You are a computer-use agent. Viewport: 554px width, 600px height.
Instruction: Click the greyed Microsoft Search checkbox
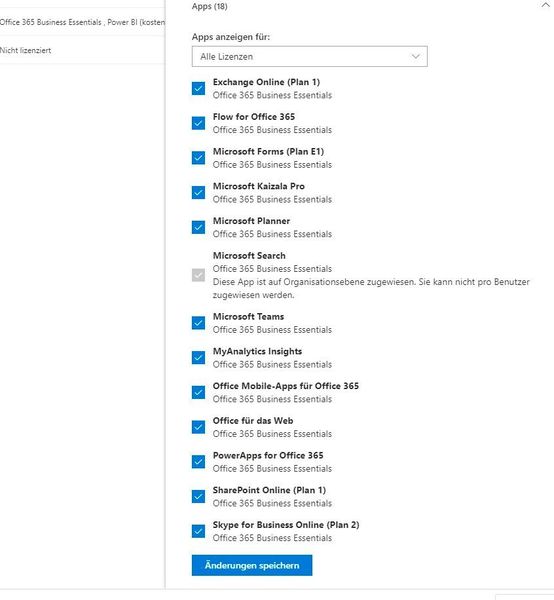(x=198, y=275)
